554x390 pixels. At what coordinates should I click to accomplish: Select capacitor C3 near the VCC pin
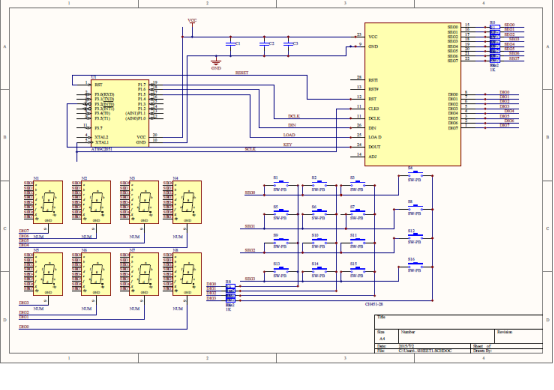(x=288, y=44)
